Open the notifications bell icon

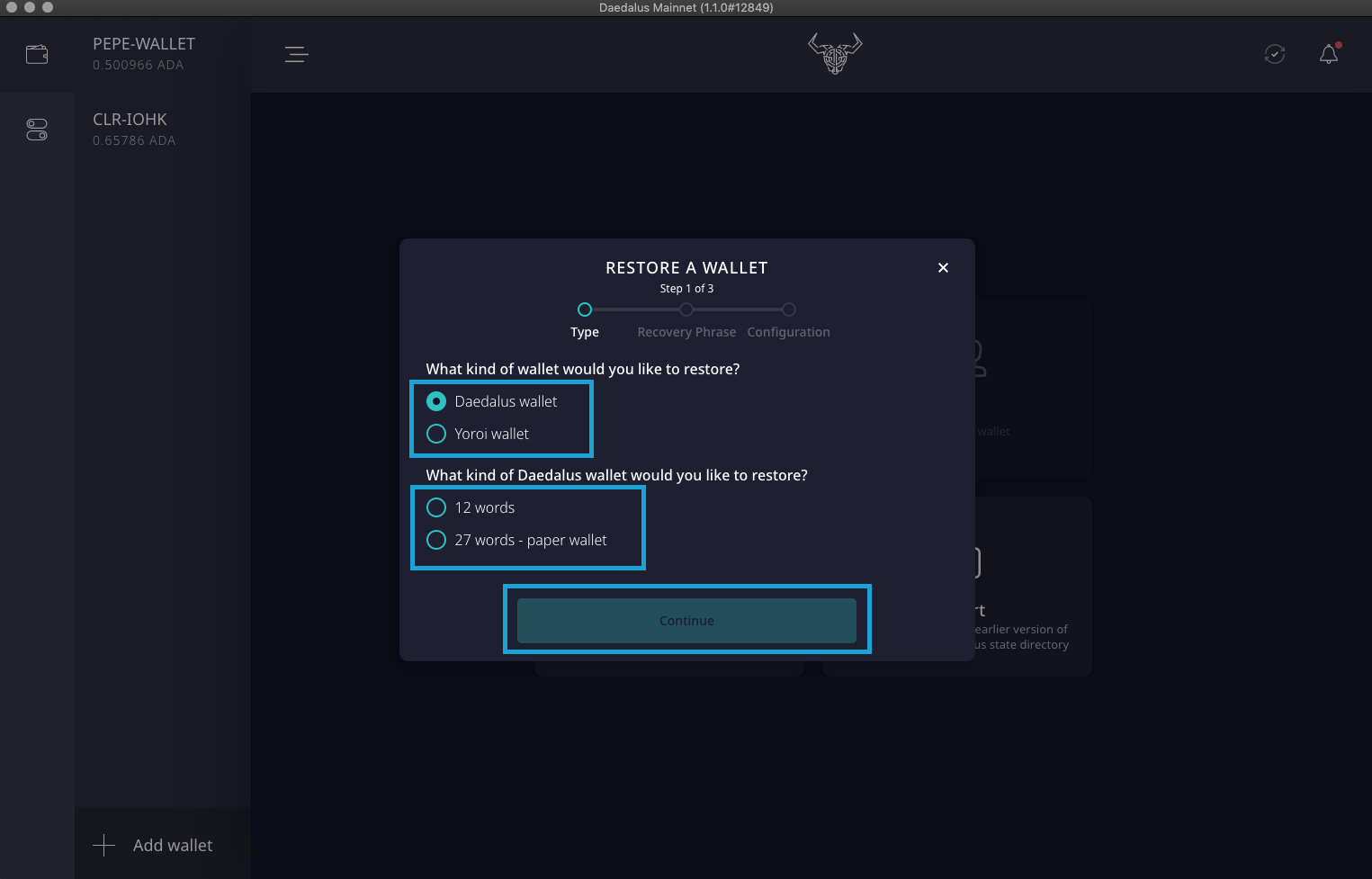pos(1329,54)
